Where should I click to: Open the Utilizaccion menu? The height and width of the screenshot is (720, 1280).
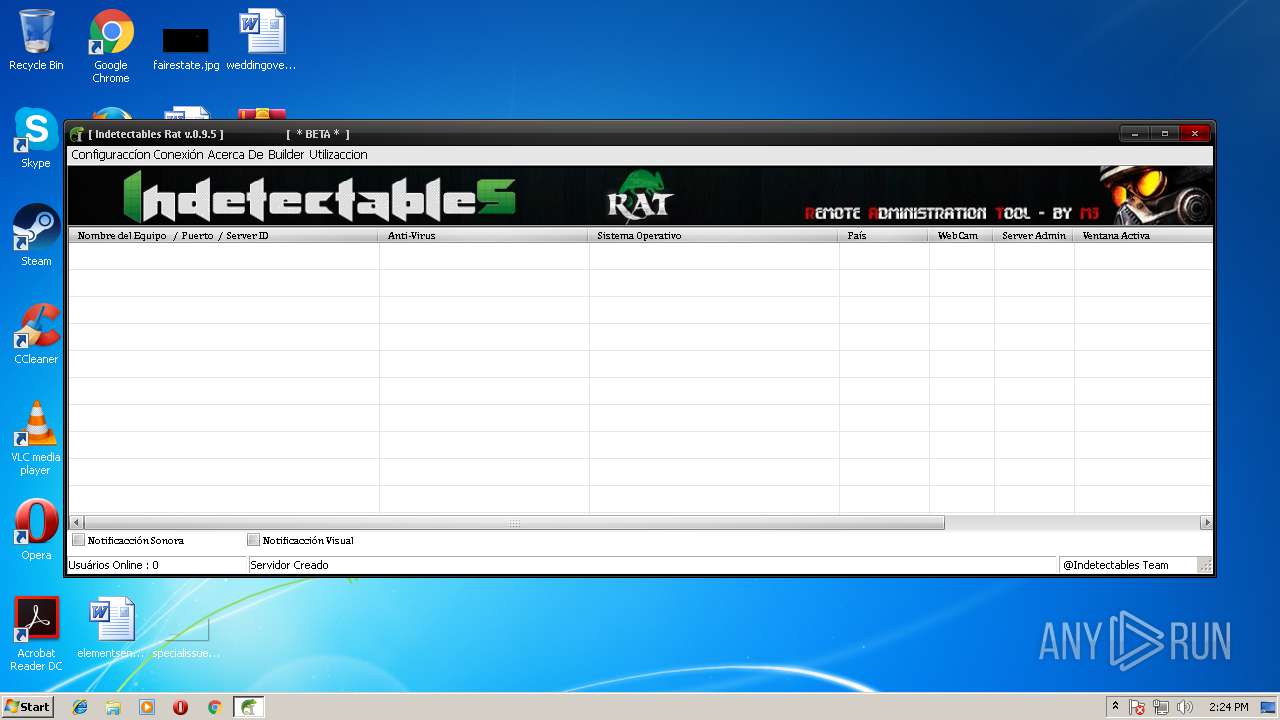point(338,155)
